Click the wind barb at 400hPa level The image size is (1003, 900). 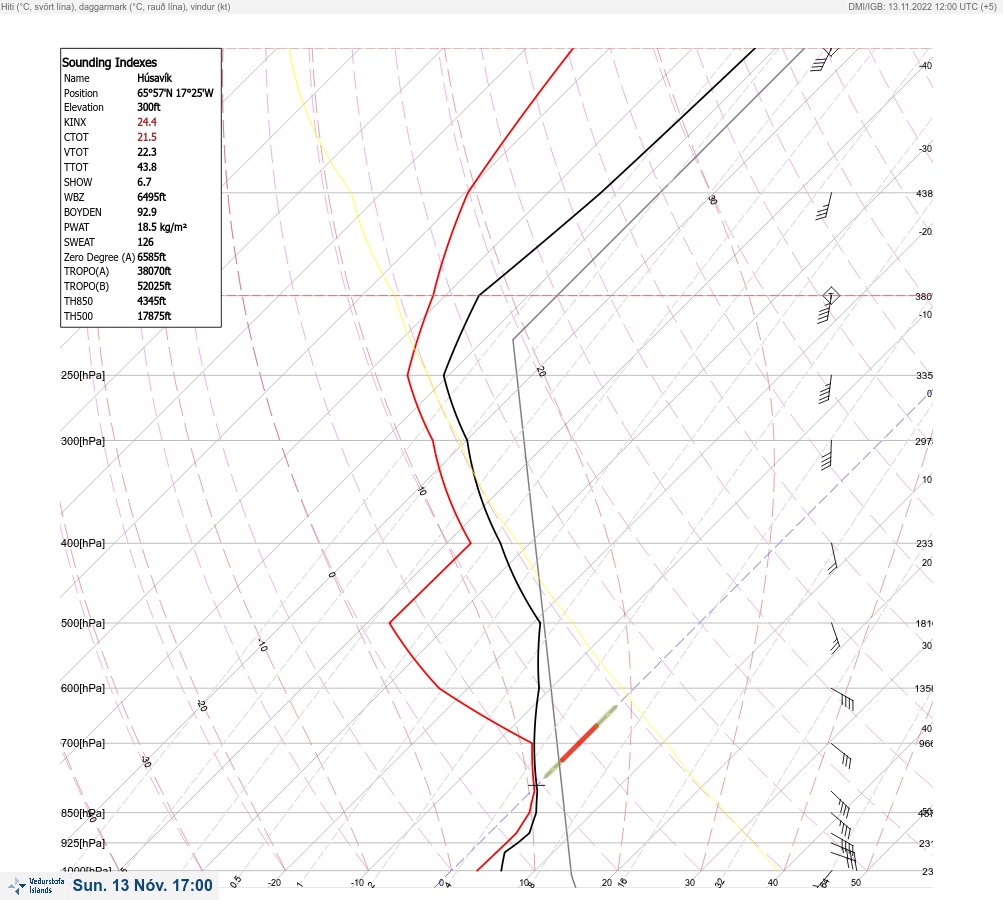[x=833, y=558]
